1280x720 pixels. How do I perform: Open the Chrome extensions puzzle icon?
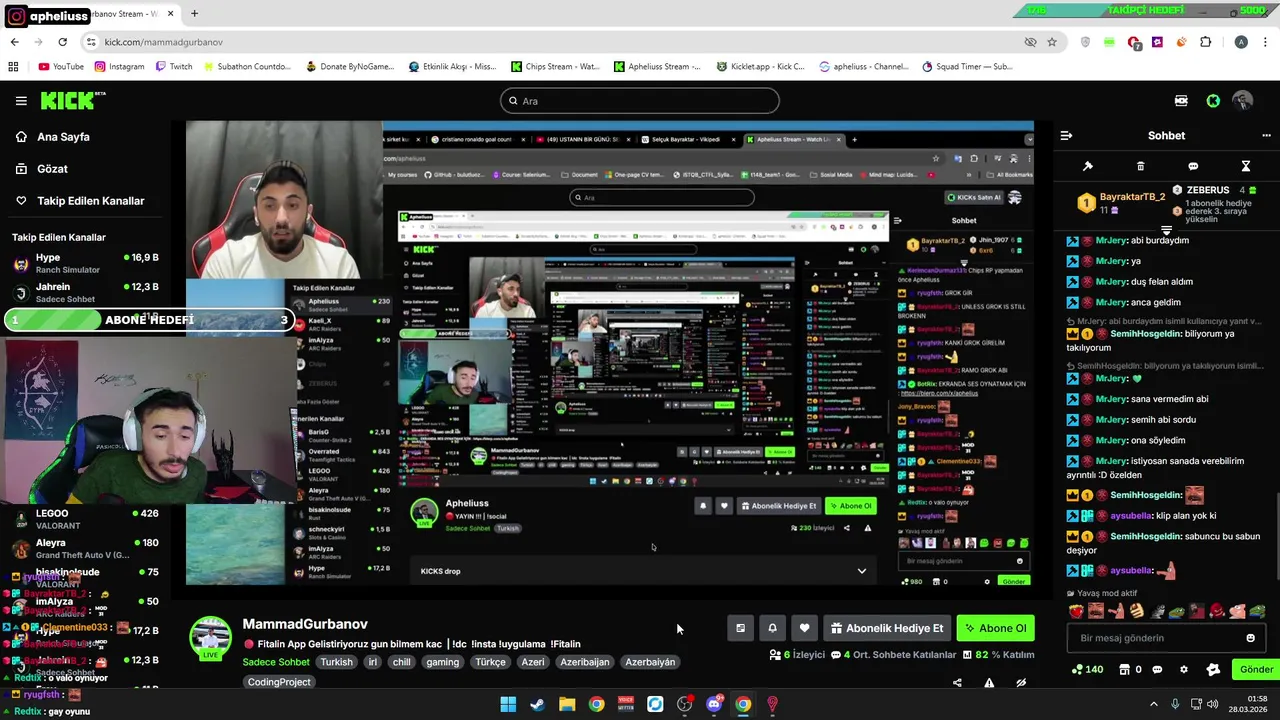[1205, 42]
